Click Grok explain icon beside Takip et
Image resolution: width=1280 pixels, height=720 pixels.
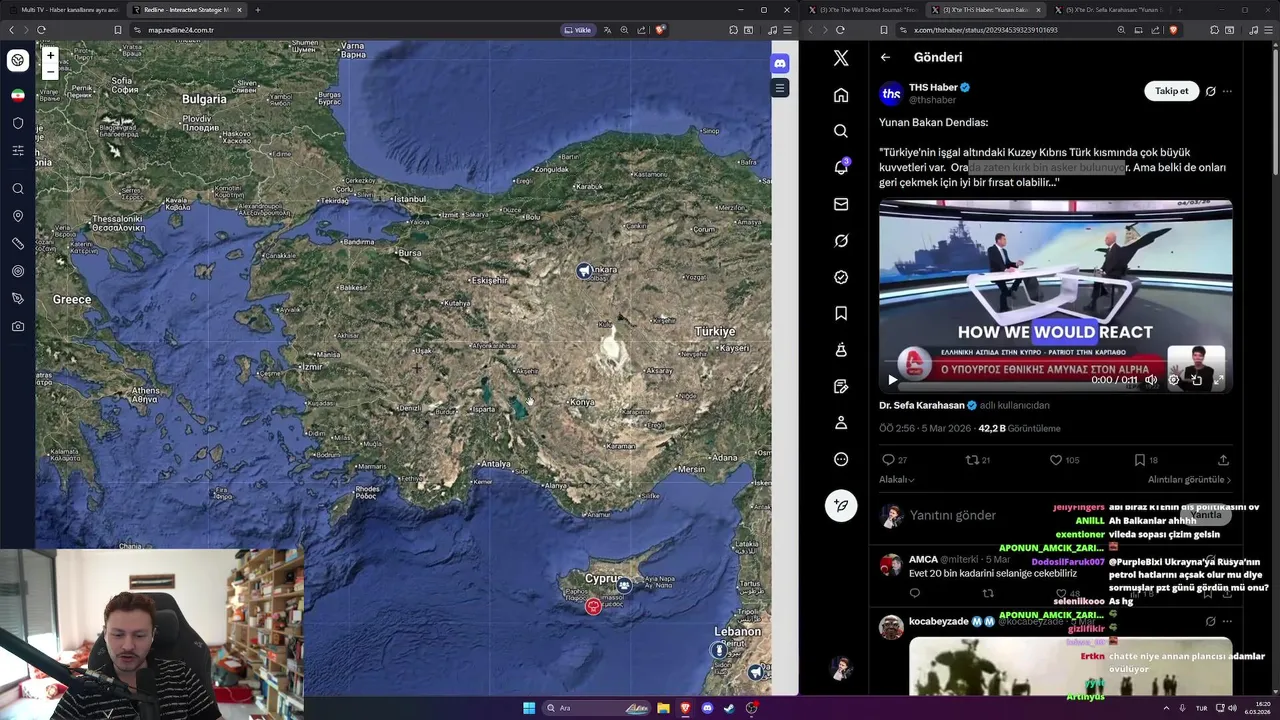(1210, 91)
